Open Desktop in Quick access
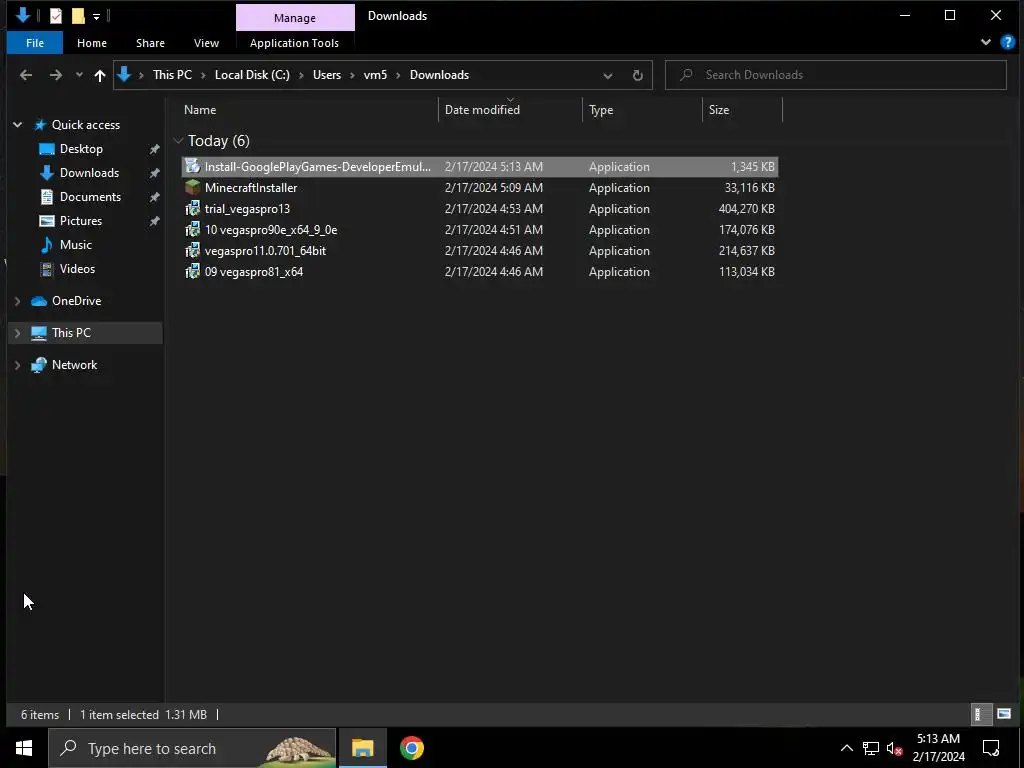Viewport: 1024px width, 768px height. [81, 149]
